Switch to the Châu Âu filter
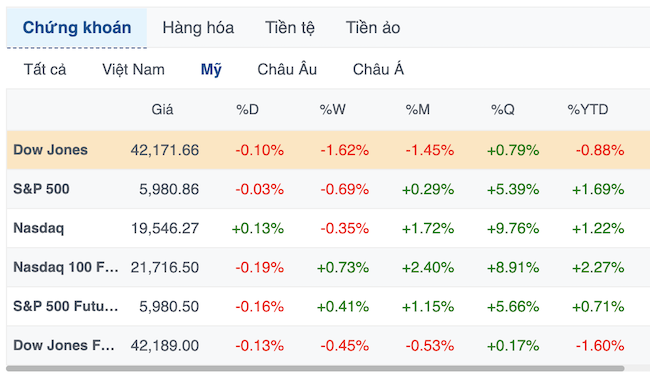This screenshot has width=650, height=378. pyautogui.click(x=287, y=69)
